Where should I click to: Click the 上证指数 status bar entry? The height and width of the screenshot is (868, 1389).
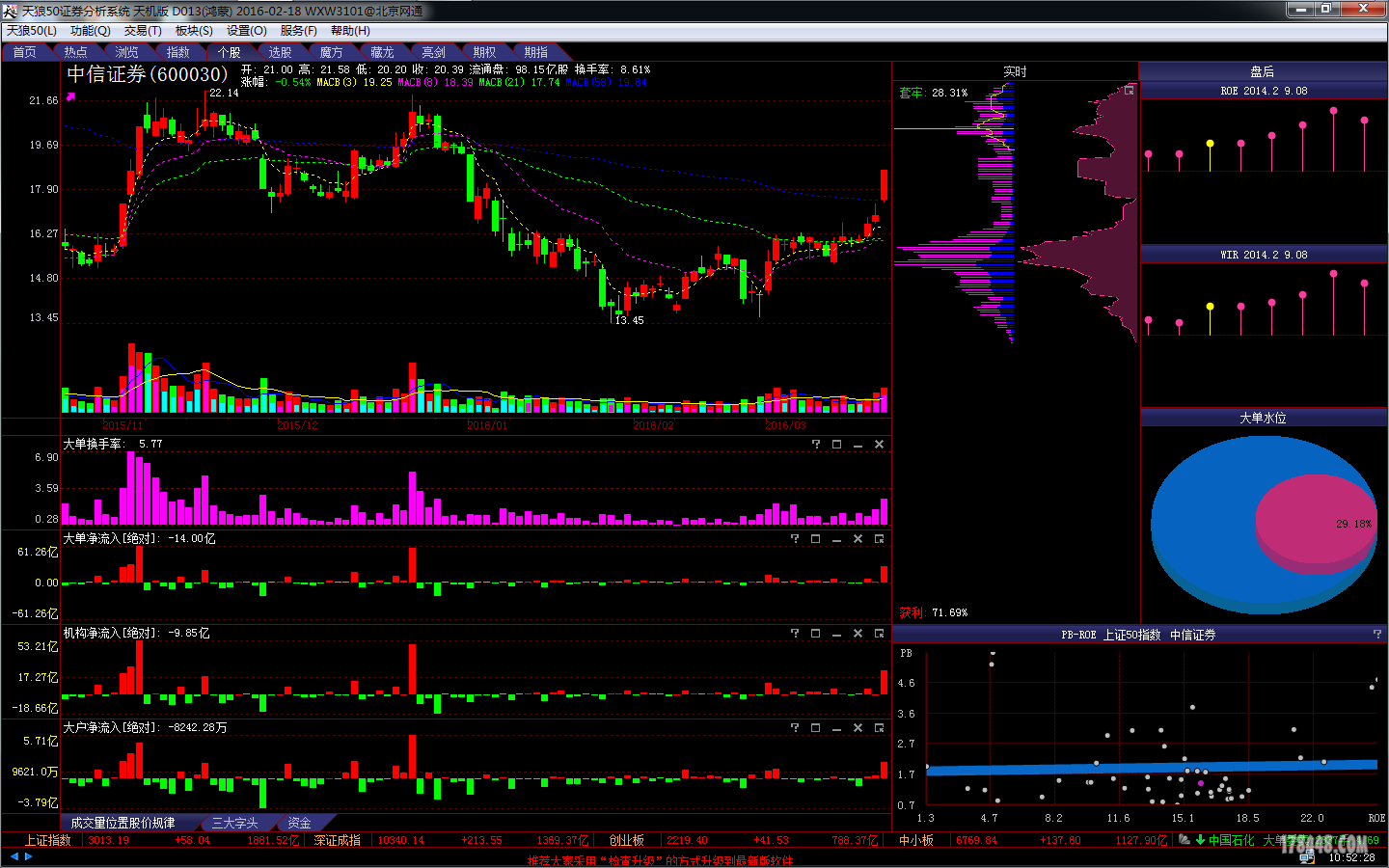pos(48,840)
